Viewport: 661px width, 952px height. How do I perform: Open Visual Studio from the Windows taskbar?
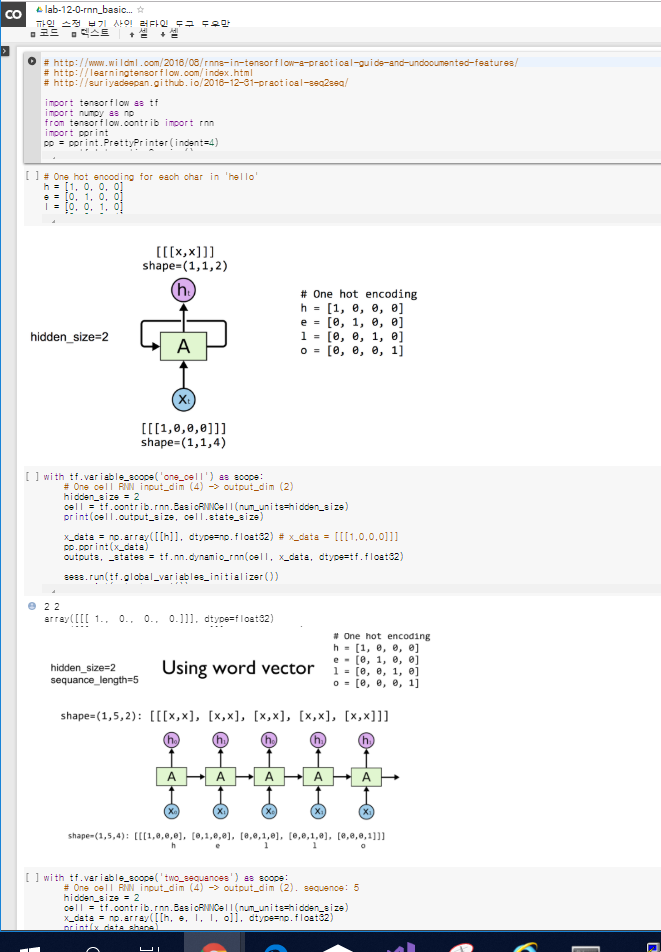coord(402,946)
